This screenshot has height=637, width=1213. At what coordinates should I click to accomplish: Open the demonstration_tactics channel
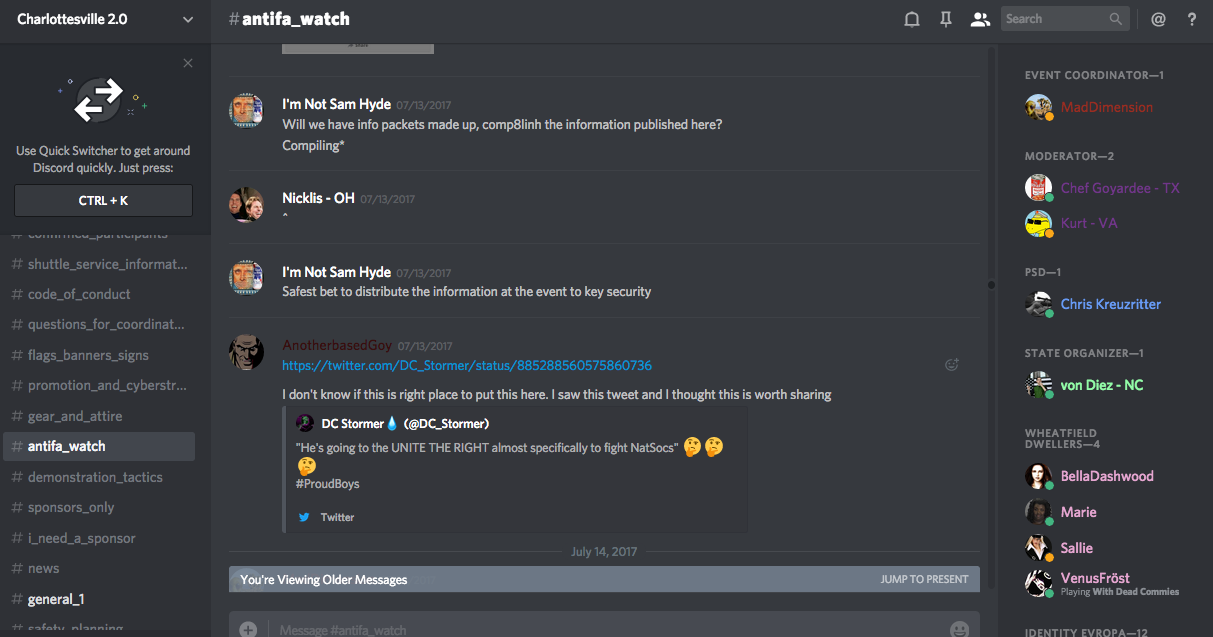click(95, 477)
